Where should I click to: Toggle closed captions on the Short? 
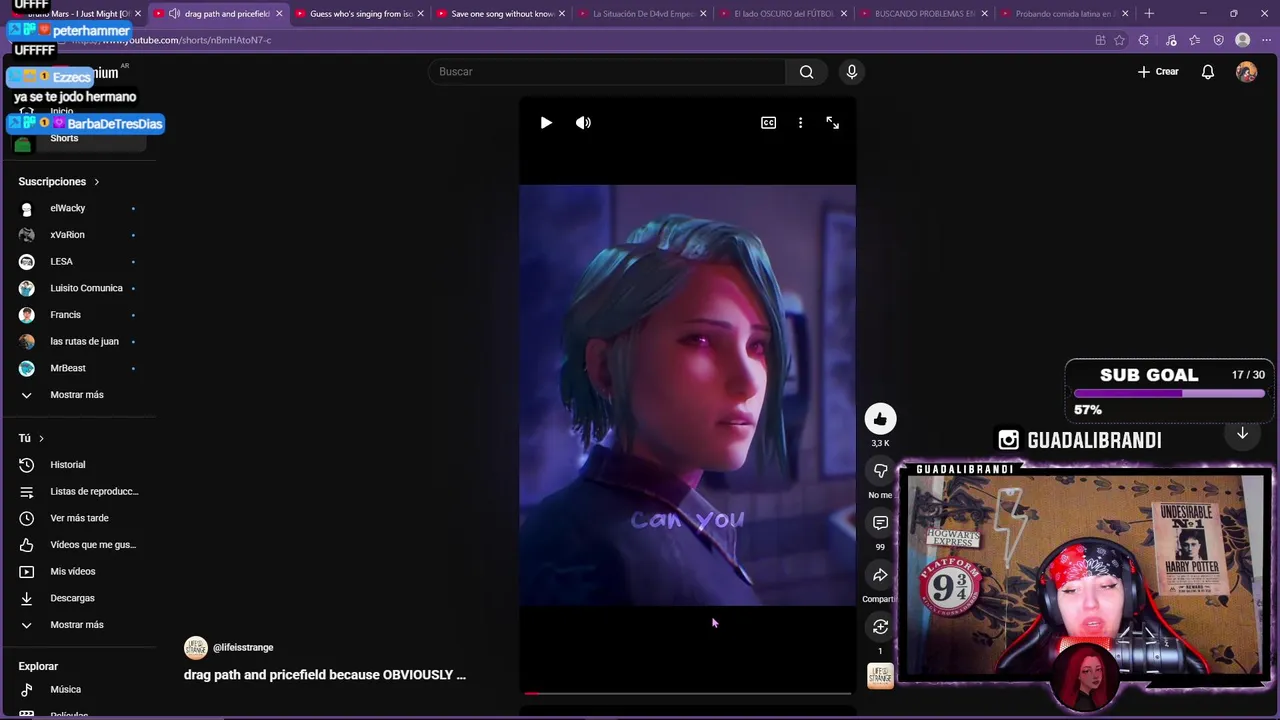(768, 123)
